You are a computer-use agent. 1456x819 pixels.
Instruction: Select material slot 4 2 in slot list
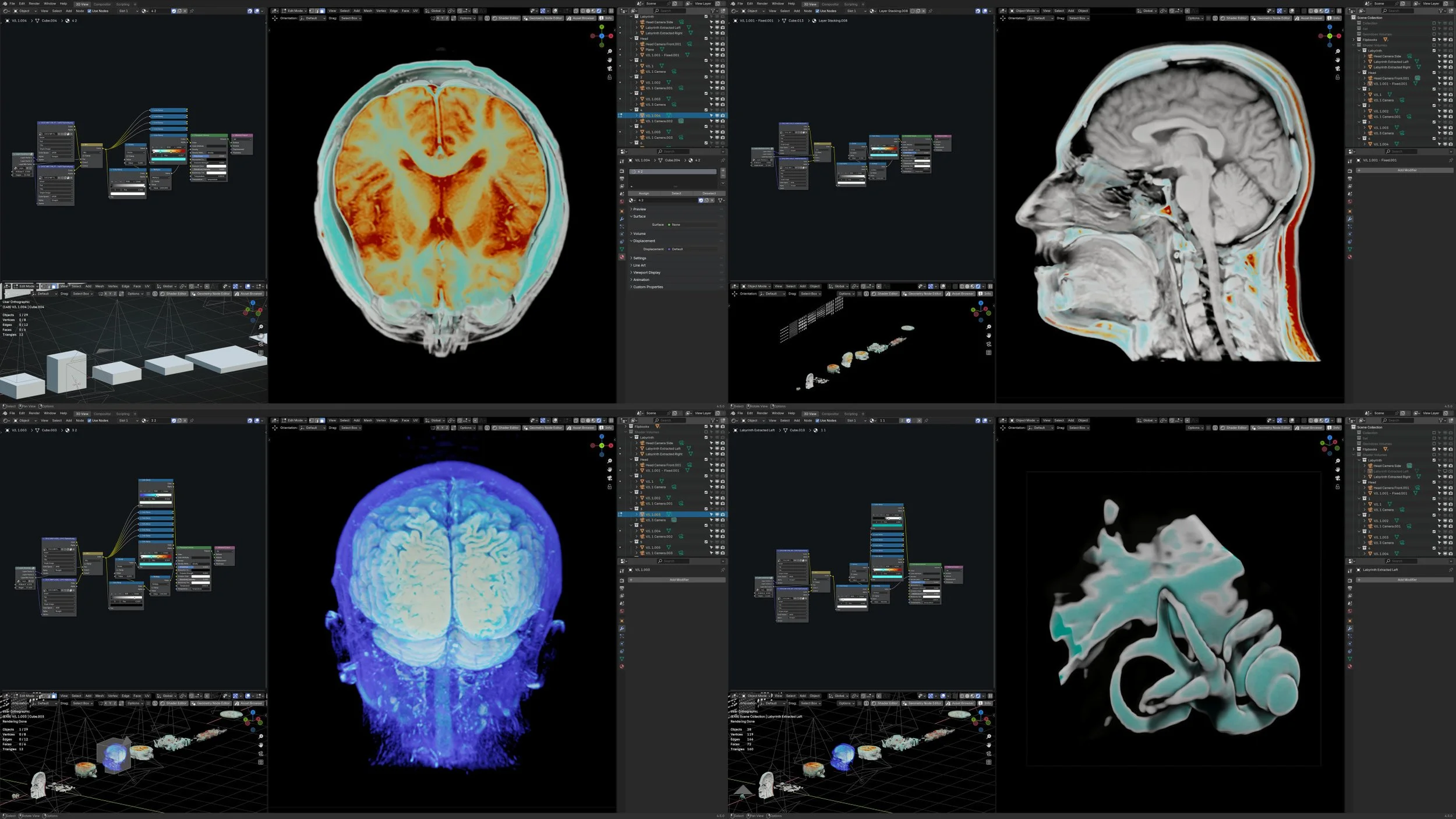[x=673, y=172]
